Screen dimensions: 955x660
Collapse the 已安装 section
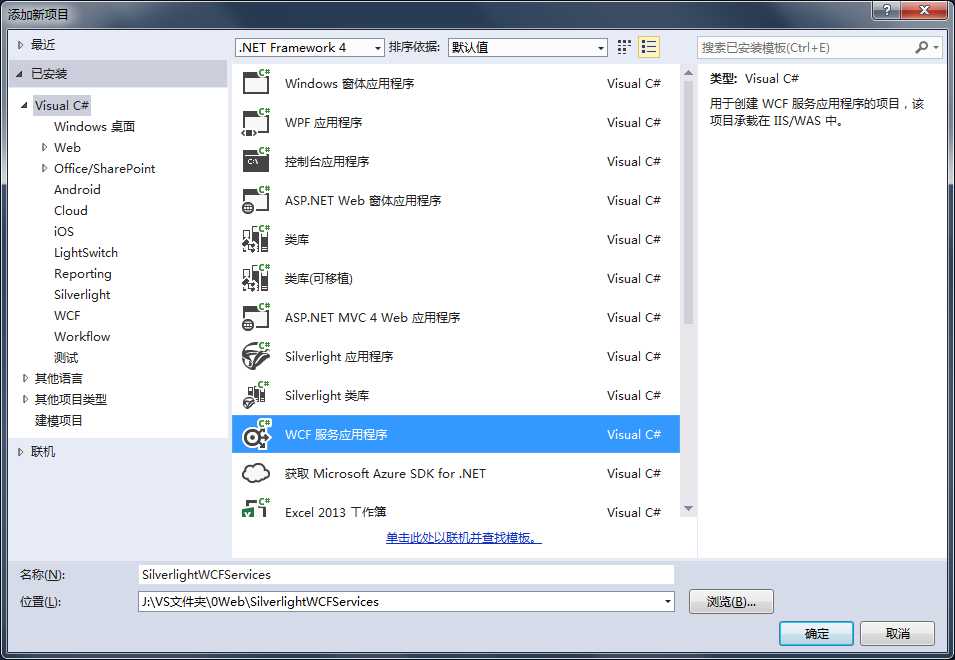[20, 74]
